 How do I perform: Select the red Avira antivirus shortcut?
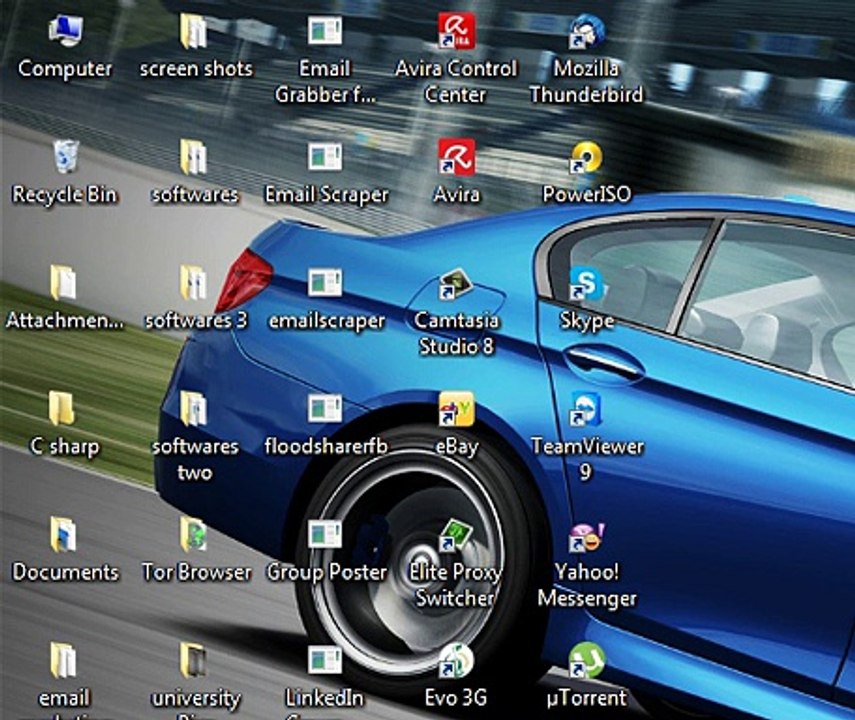[456, 158]
